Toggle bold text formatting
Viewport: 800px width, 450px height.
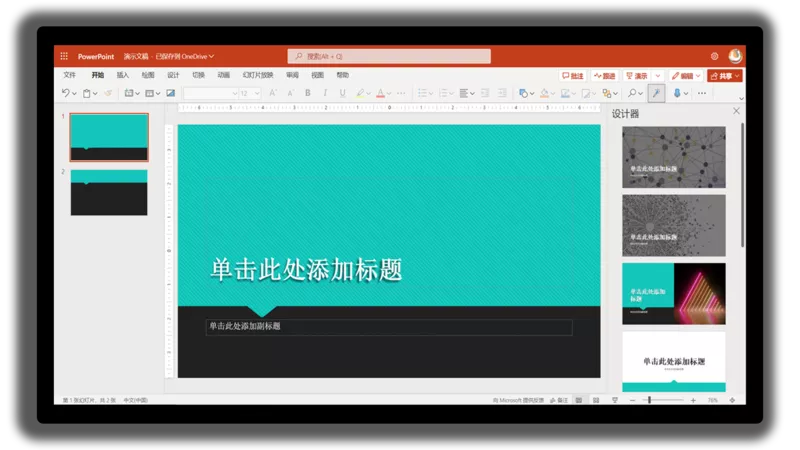pos(307,93)
